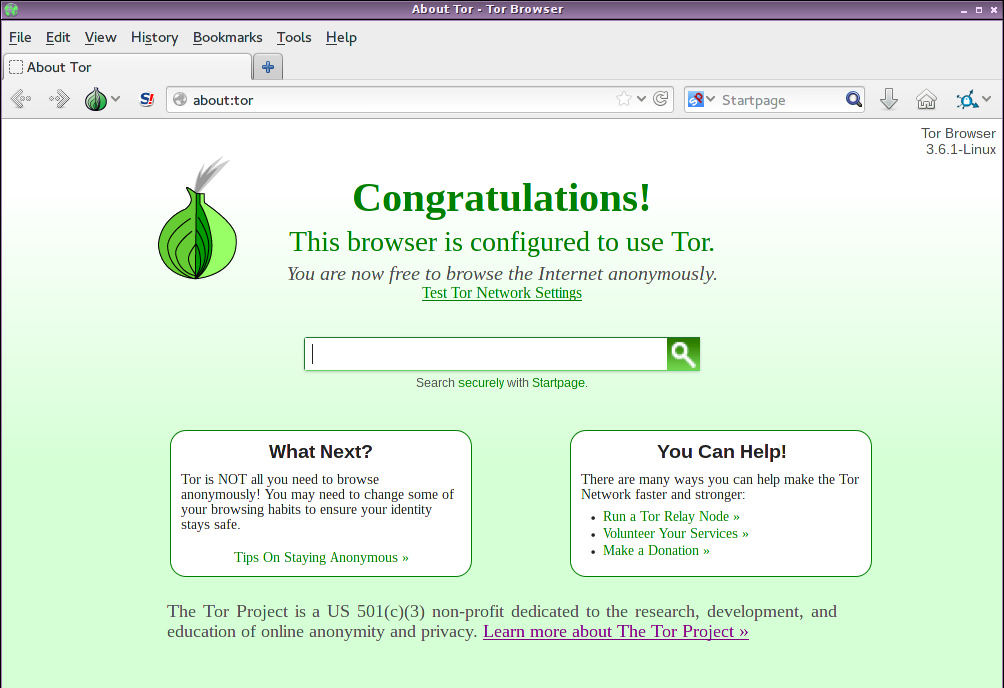Click the '3.6.1-Linux' version text
Screen dimensions: 1004x688
tap(960, 149)
